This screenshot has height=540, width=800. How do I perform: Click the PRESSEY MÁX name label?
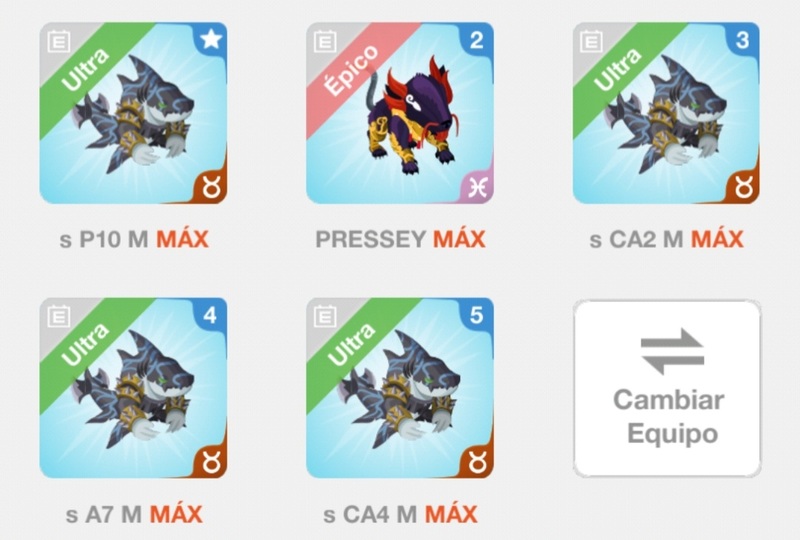[401, 239]
